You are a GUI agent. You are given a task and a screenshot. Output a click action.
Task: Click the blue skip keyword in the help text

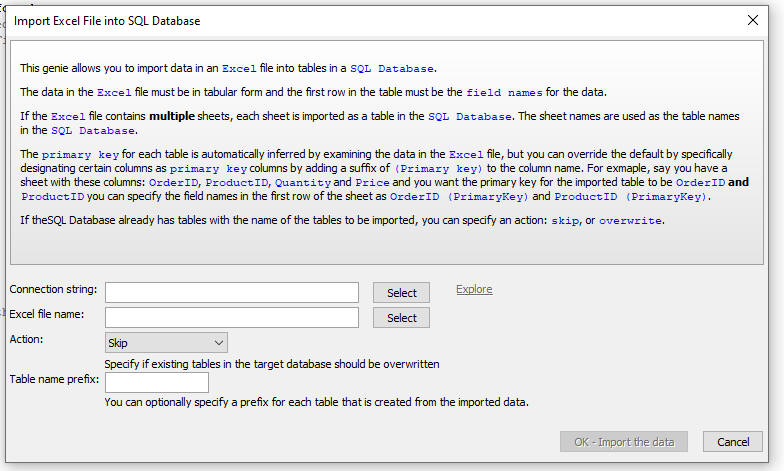tap(565, 220)
